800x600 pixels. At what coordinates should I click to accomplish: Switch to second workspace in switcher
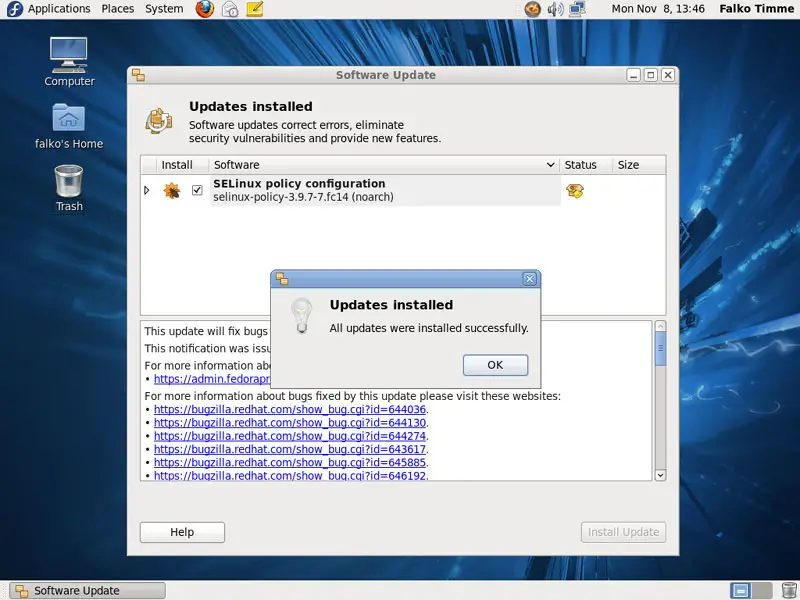(x=762, y=590)
